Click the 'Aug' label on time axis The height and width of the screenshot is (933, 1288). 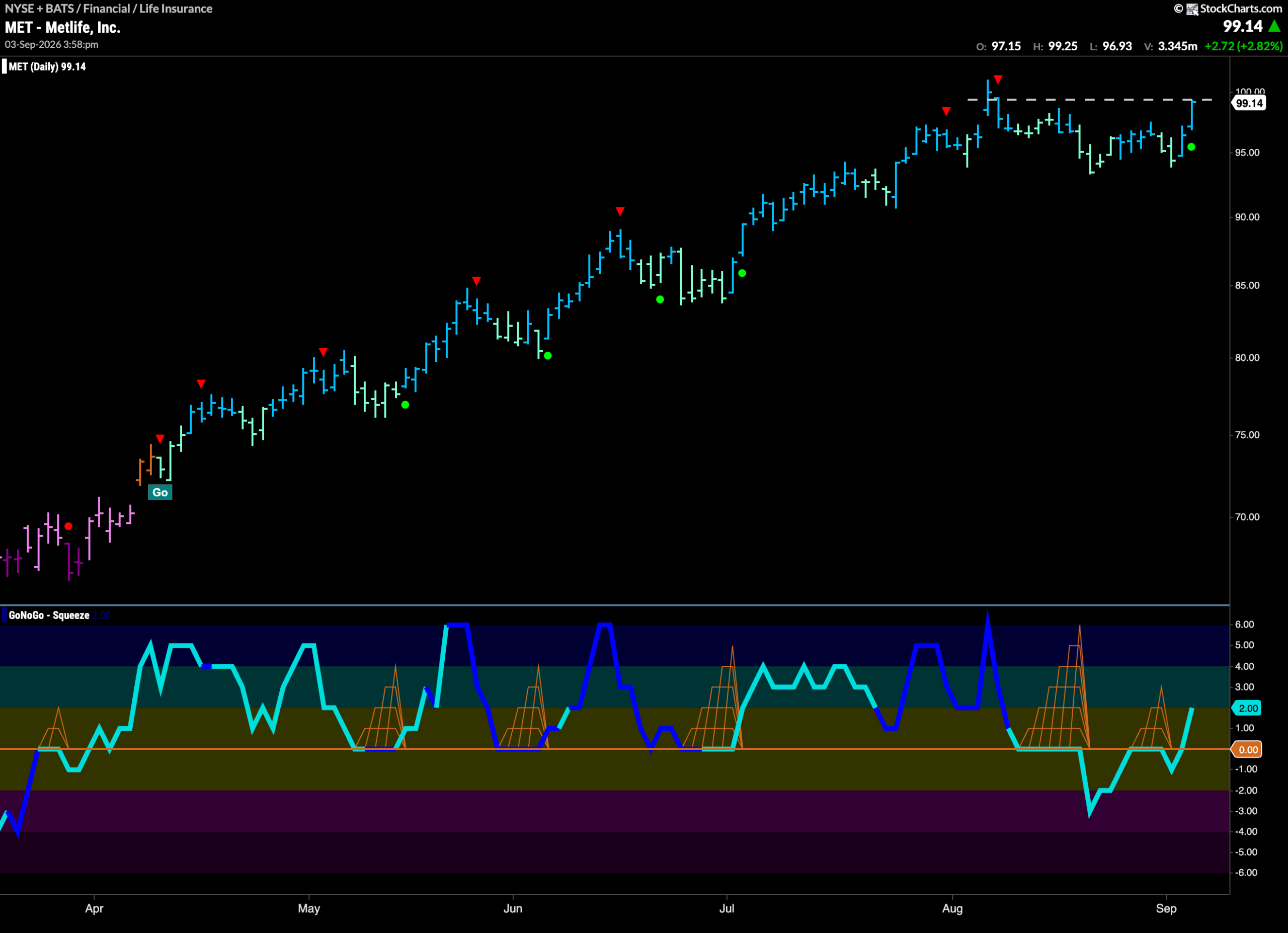tap(952, 908)
